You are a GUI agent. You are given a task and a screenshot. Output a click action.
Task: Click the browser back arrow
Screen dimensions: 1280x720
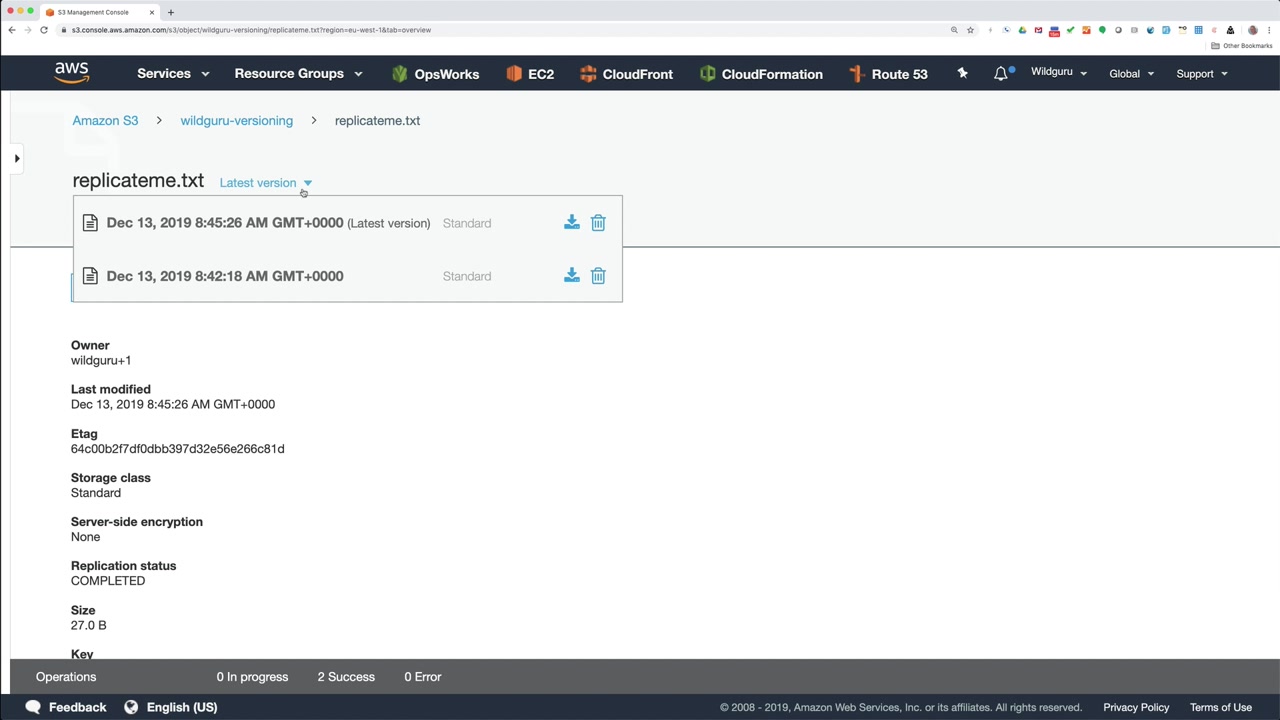pos(12,30)
